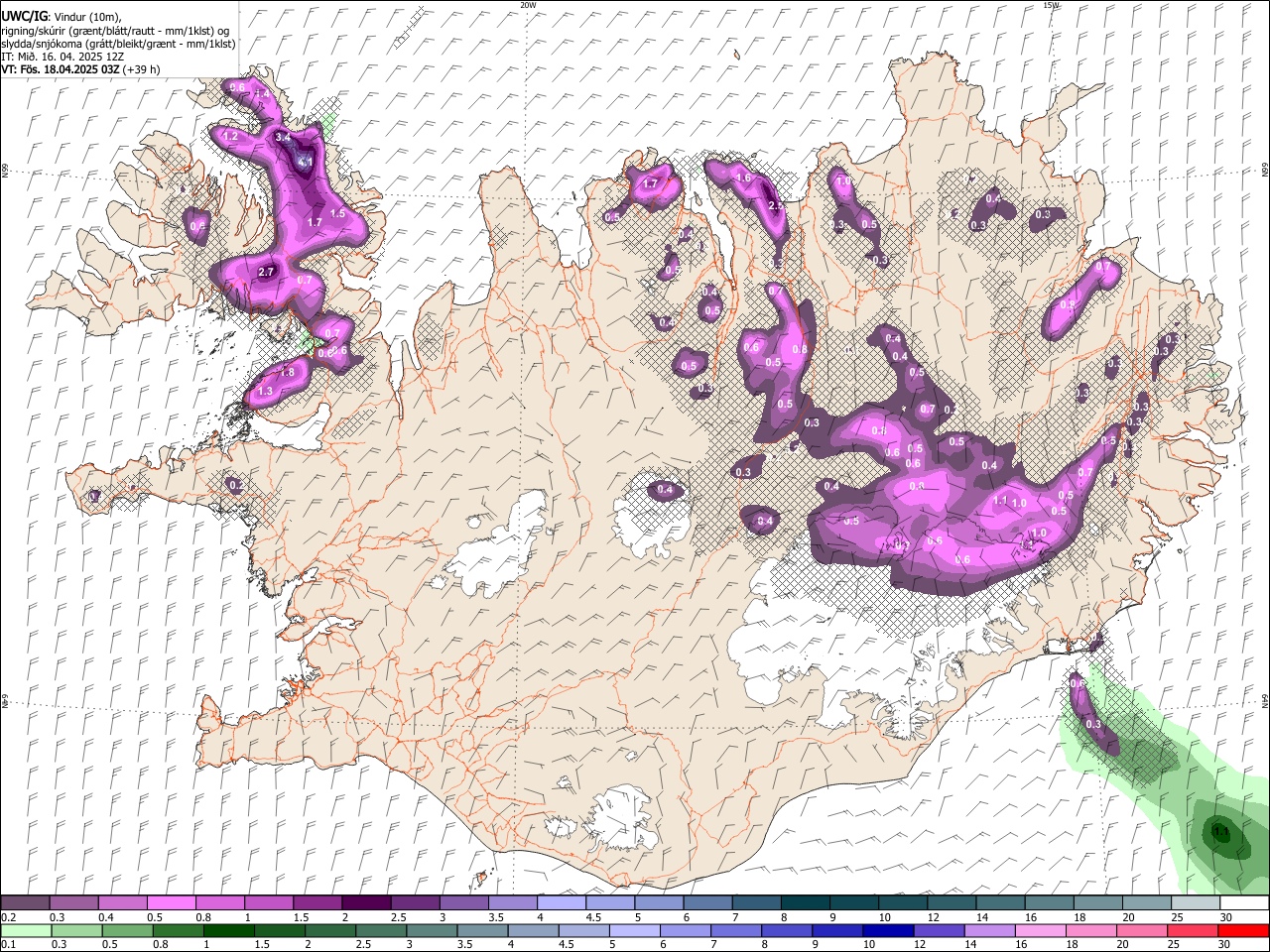Screen dimensions: 1270x952
Task: Click the dark teal 8–9 snow legend swatch
Action: (805, 903)
